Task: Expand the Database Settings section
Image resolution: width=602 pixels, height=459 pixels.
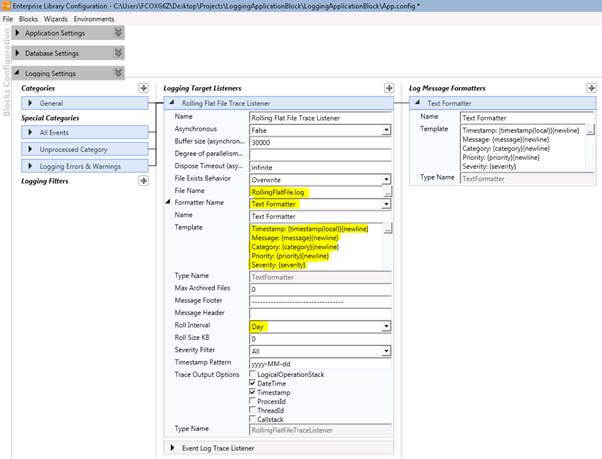Action: pyautogui.click(x=17, y=53)
